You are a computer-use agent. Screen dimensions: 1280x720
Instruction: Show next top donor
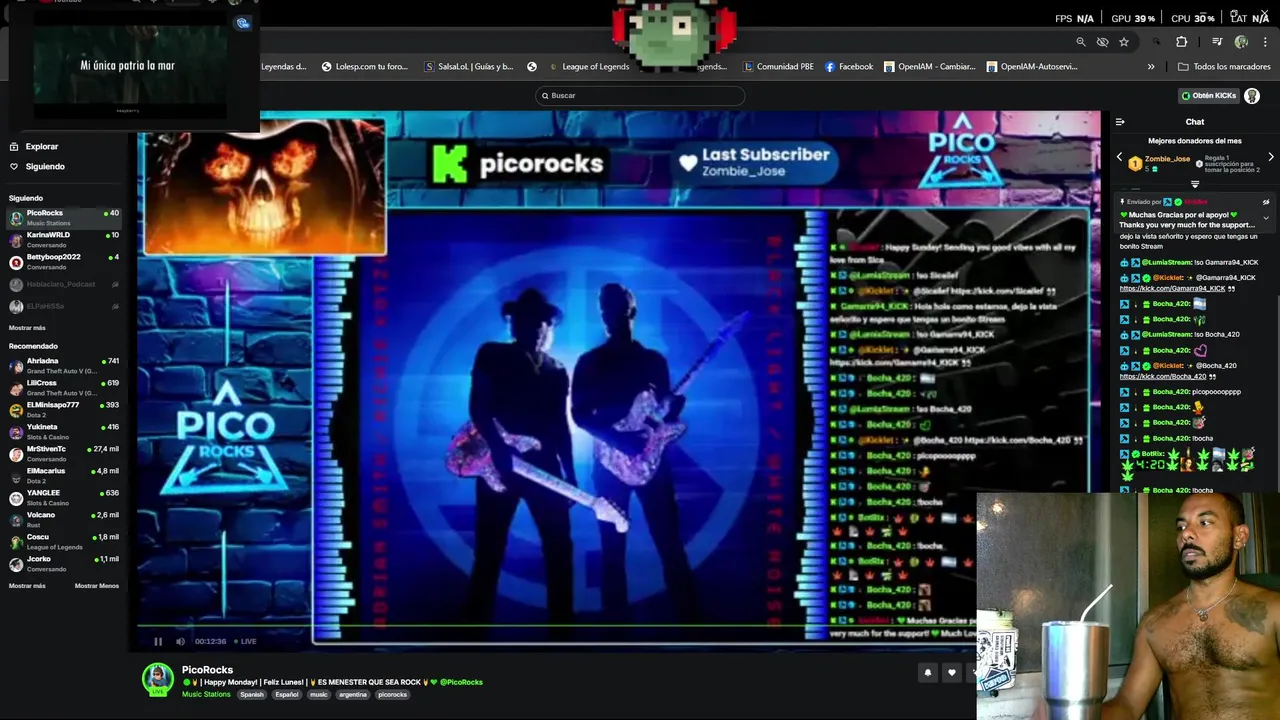click(1271, 157)
